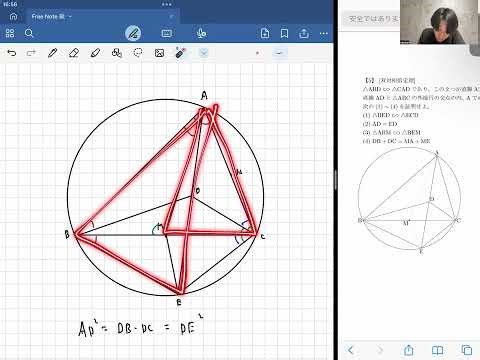480x360 pixels.
Task: Tap the circle diagram in the problem document
Action: [409, 200]
